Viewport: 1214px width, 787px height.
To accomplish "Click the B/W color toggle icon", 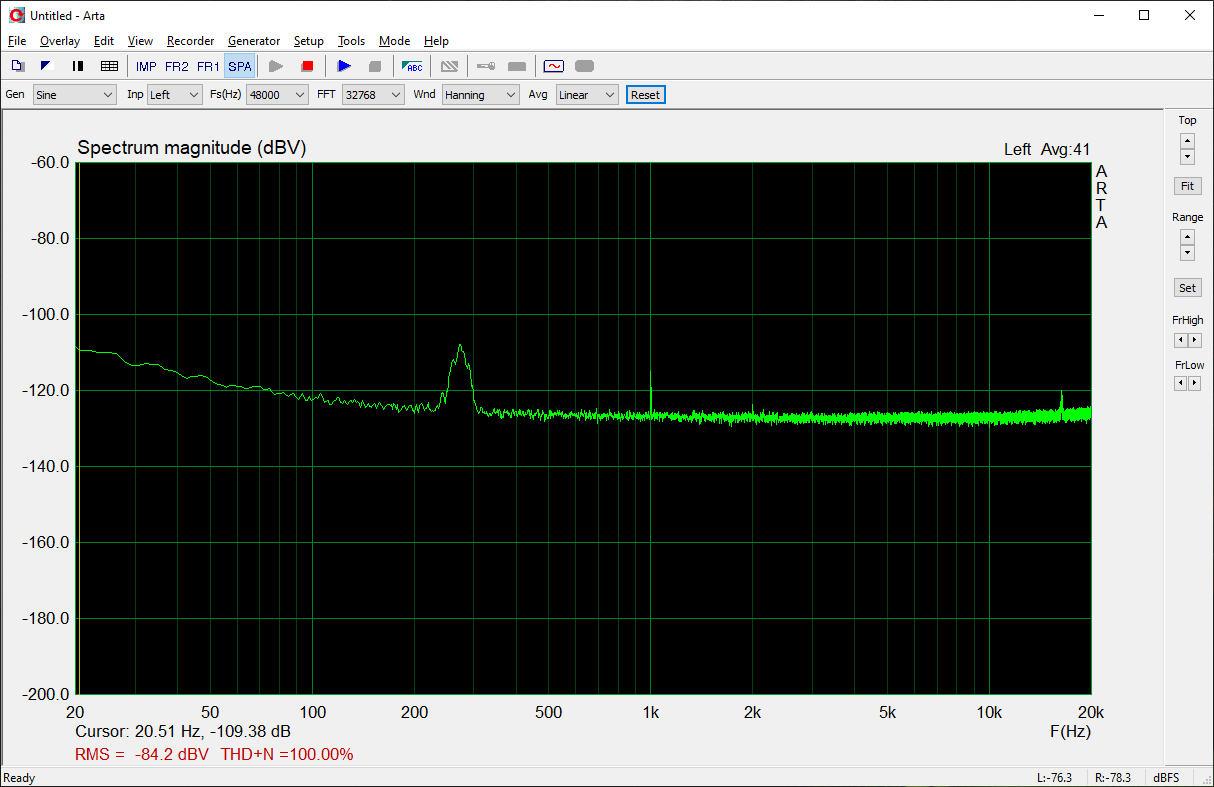I will pyautogui.click(x=45, y=66).
